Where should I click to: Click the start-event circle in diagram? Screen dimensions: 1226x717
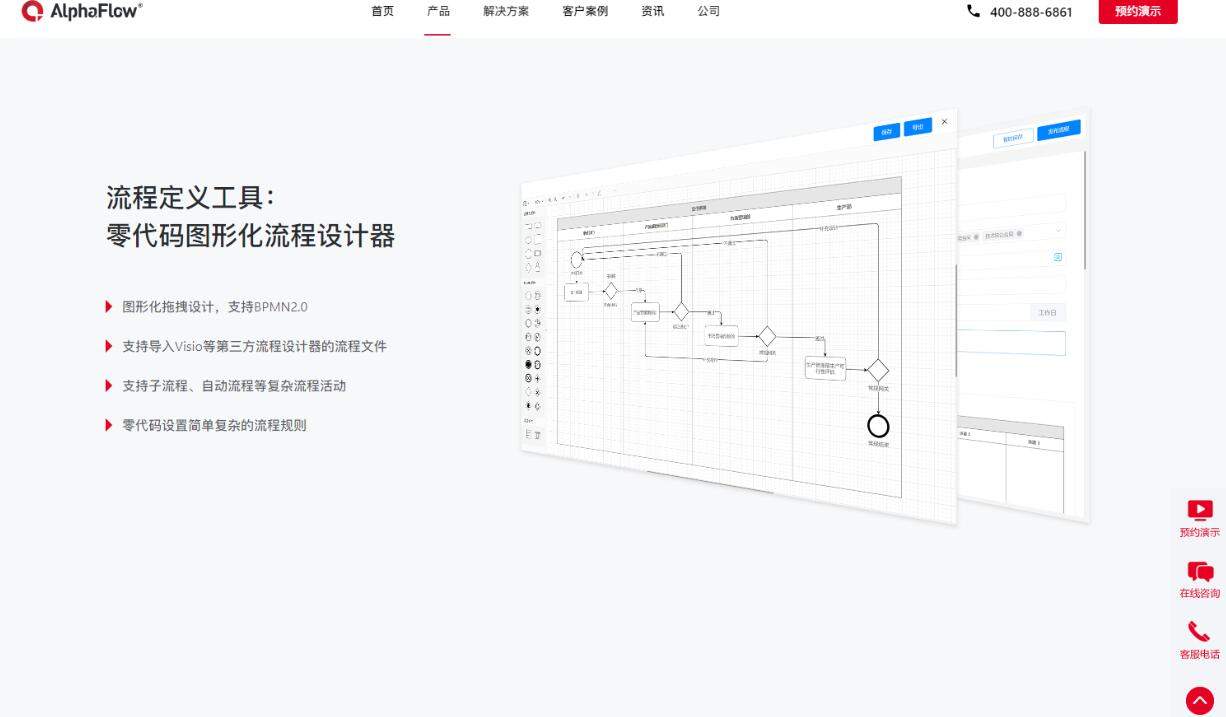pos(577,260)
